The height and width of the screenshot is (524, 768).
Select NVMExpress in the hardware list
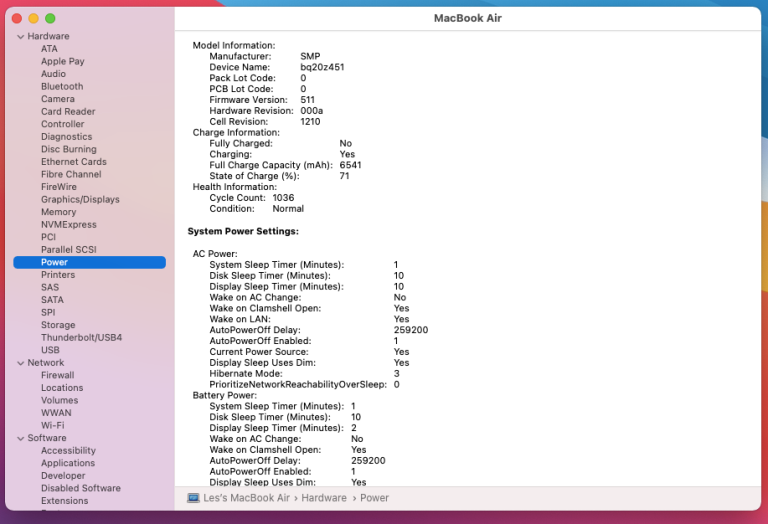pyautogui.click(x=68, y=225)
